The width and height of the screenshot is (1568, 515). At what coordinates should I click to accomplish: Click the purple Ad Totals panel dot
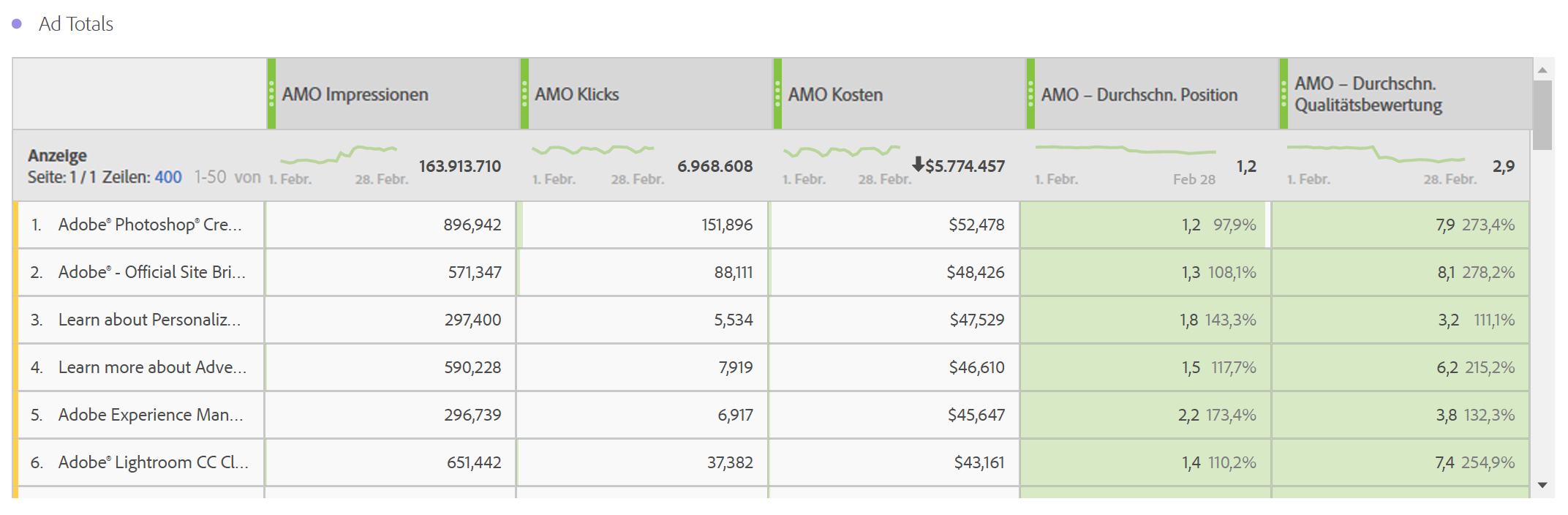17,24
